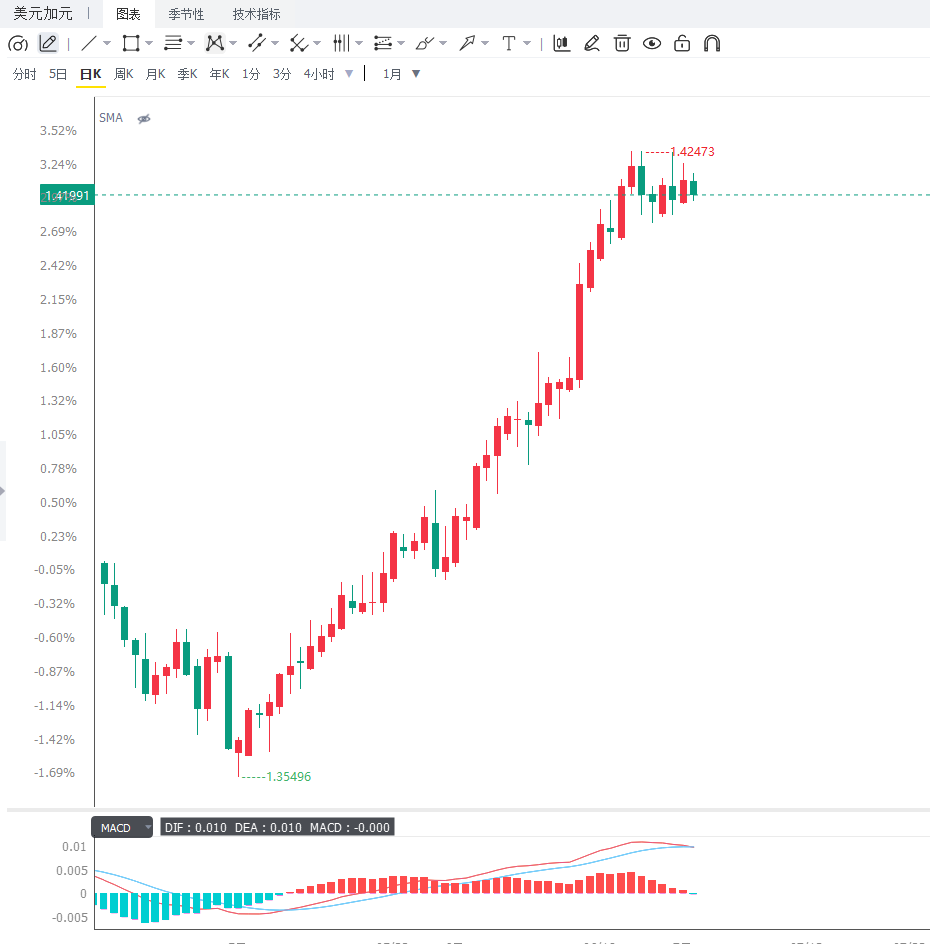Viewport: 930px width, 944px height.
Task: Open the line tool dropdown arrow
Action: [x=107, y=43]
